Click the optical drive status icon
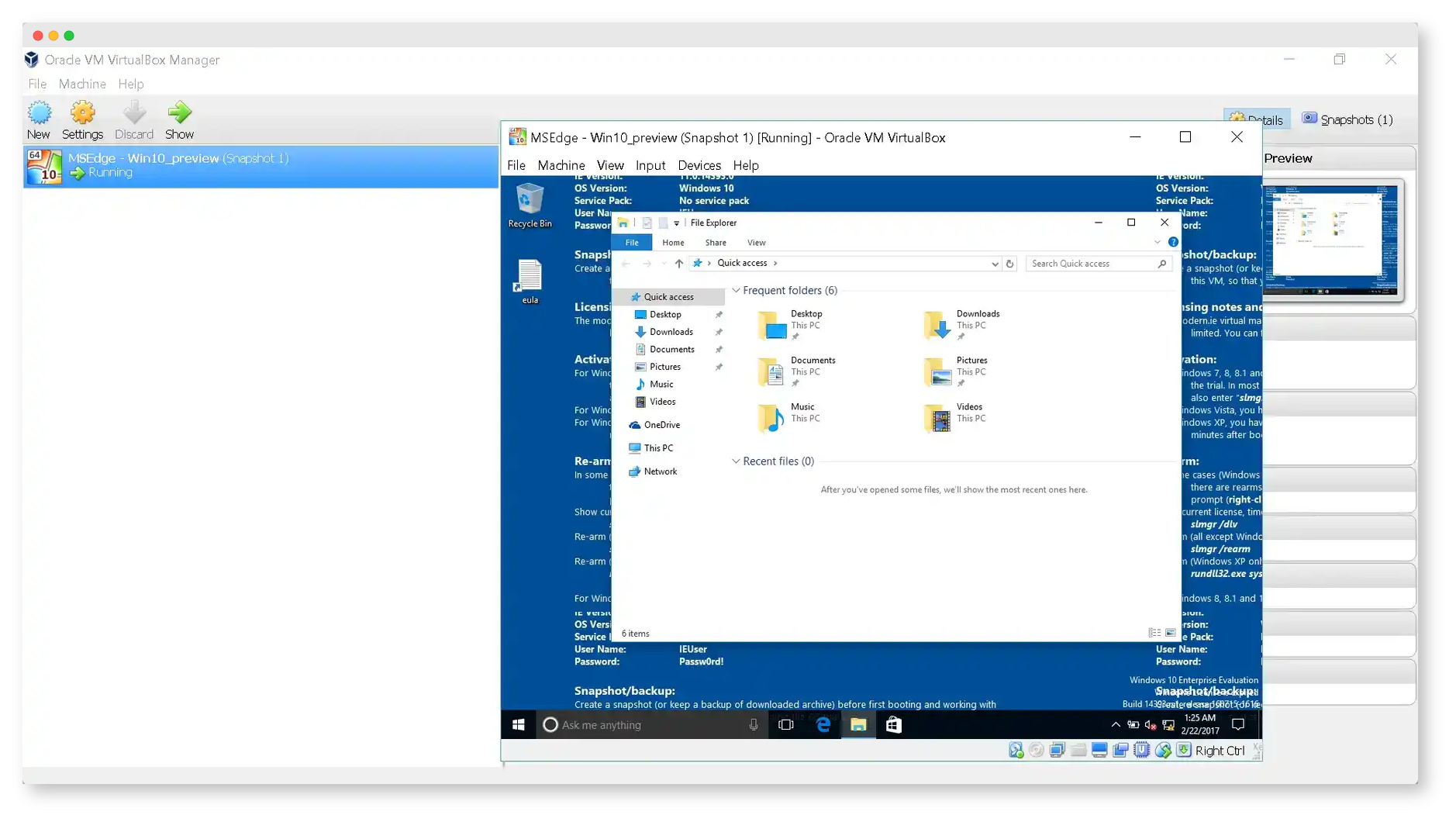The width and height of the screenshot is (1456, 822). coord(1037,750)
